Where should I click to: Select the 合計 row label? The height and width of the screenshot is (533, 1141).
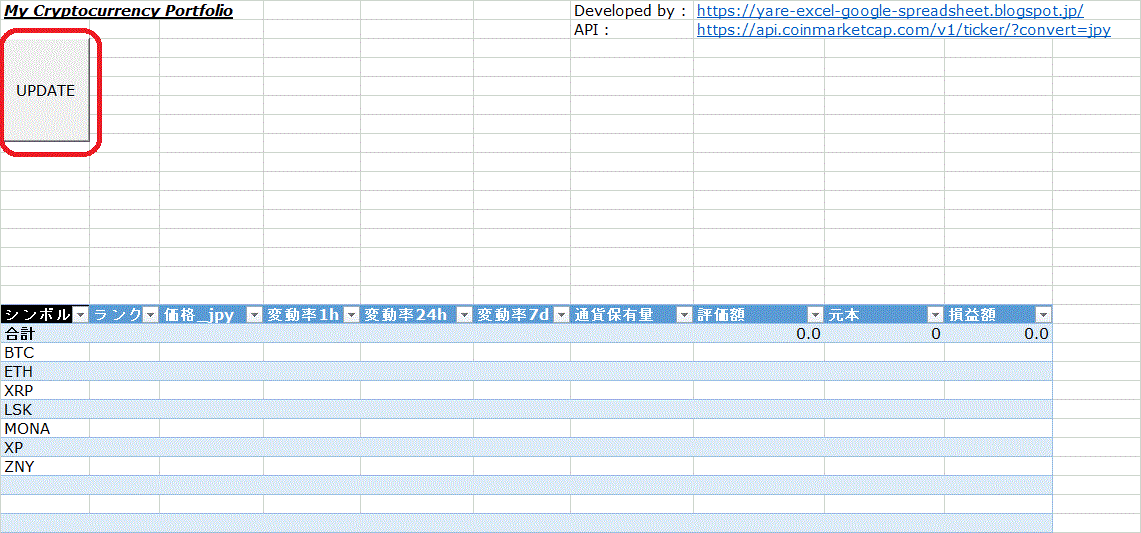[20, 333]
